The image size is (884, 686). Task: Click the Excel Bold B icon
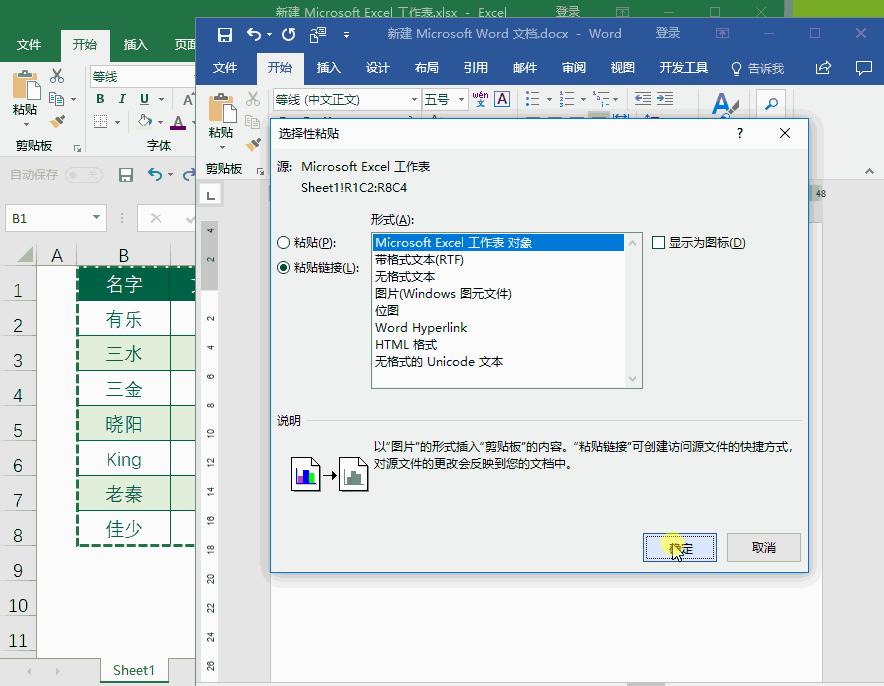click(100, 99)
